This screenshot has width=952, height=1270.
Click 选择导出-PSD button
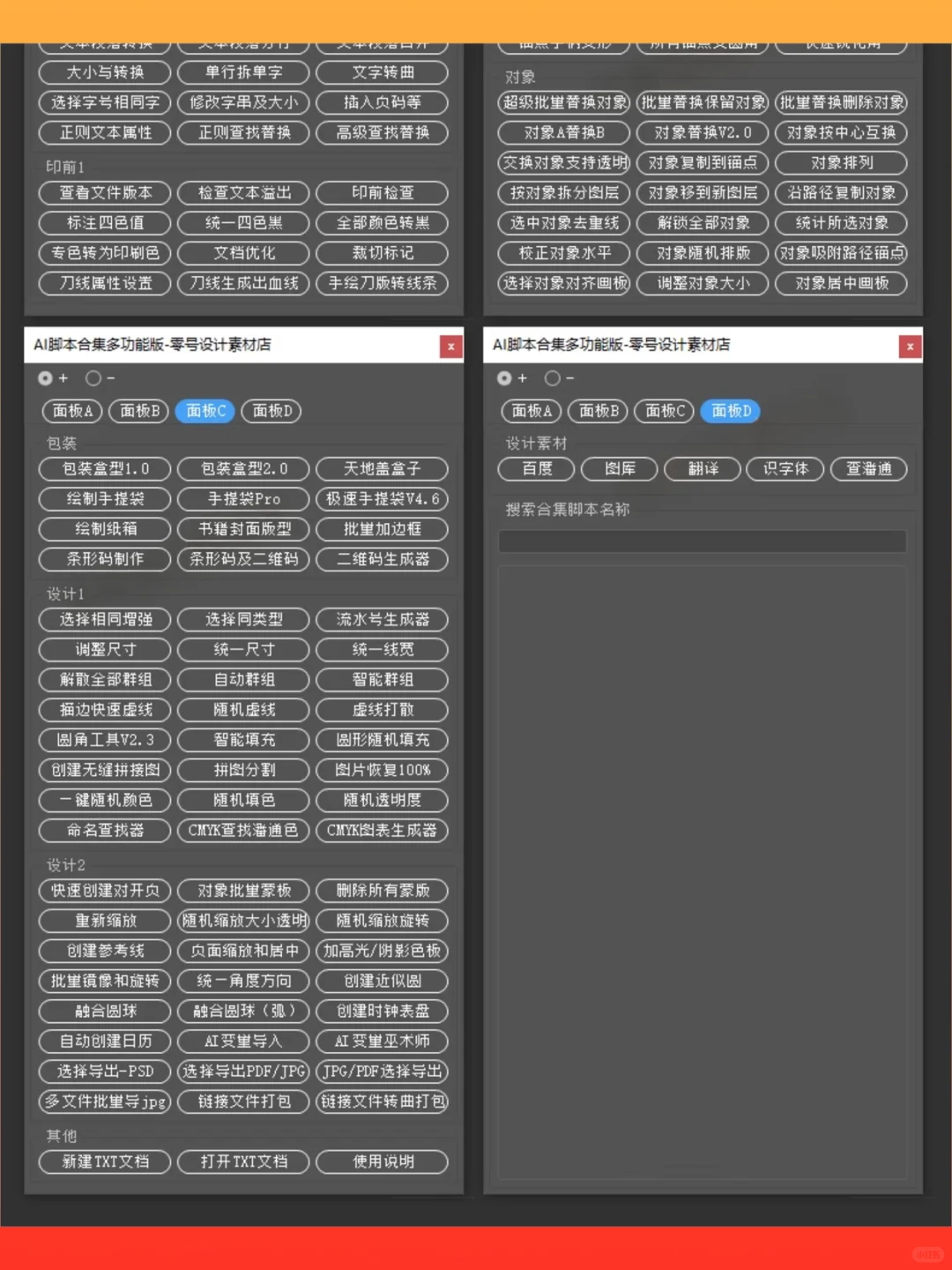coord(105,1072)
